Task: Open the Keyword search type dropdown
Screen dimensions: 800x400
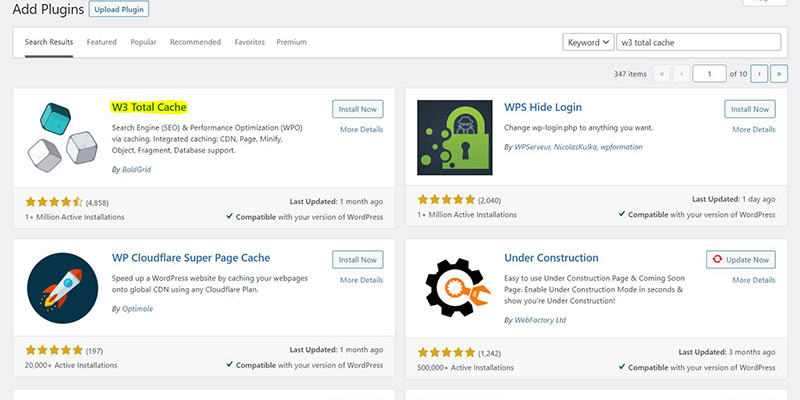Action: pyautogui.click(x=588, y=42)
